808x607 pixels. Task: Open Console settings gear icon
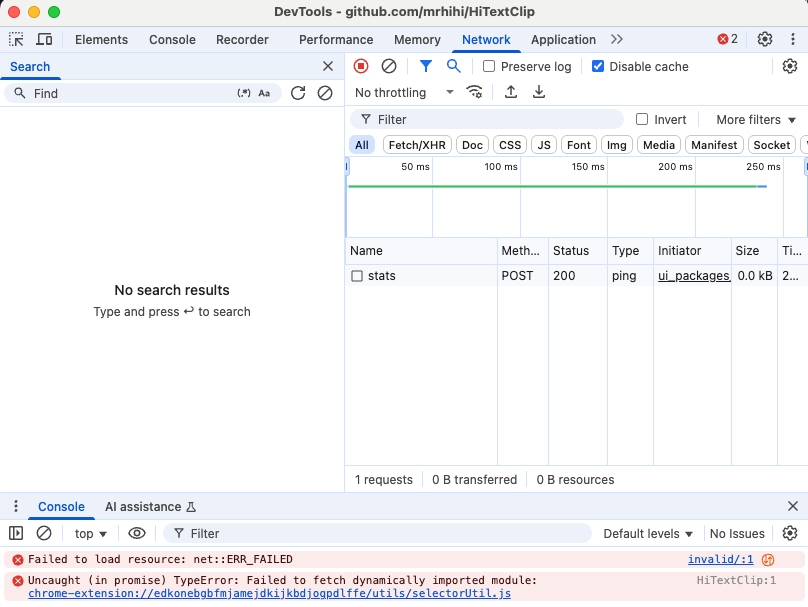[x=789, y=533]
